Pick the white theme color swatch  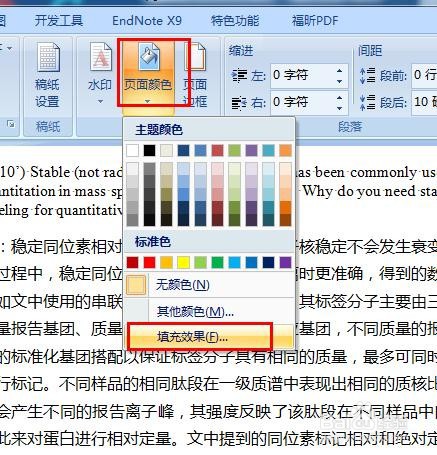click(x=133, y=150)
